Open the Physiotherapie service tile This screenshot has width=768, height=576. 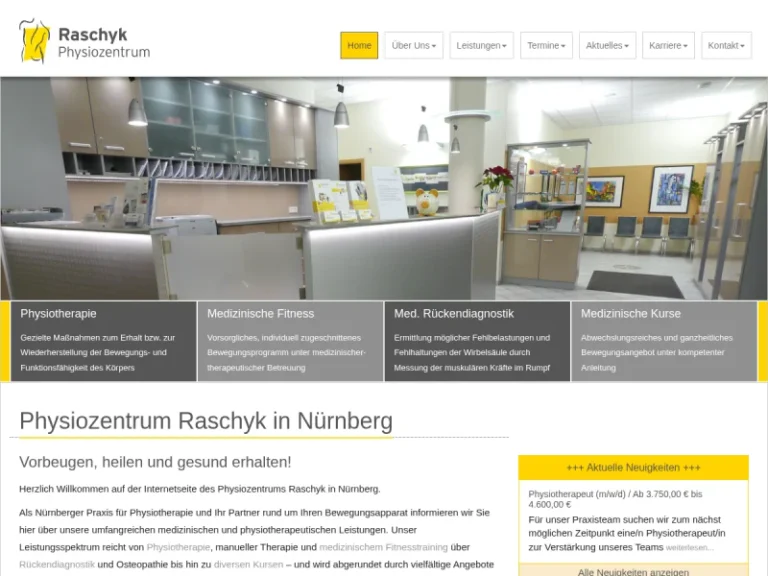[103, 341]
